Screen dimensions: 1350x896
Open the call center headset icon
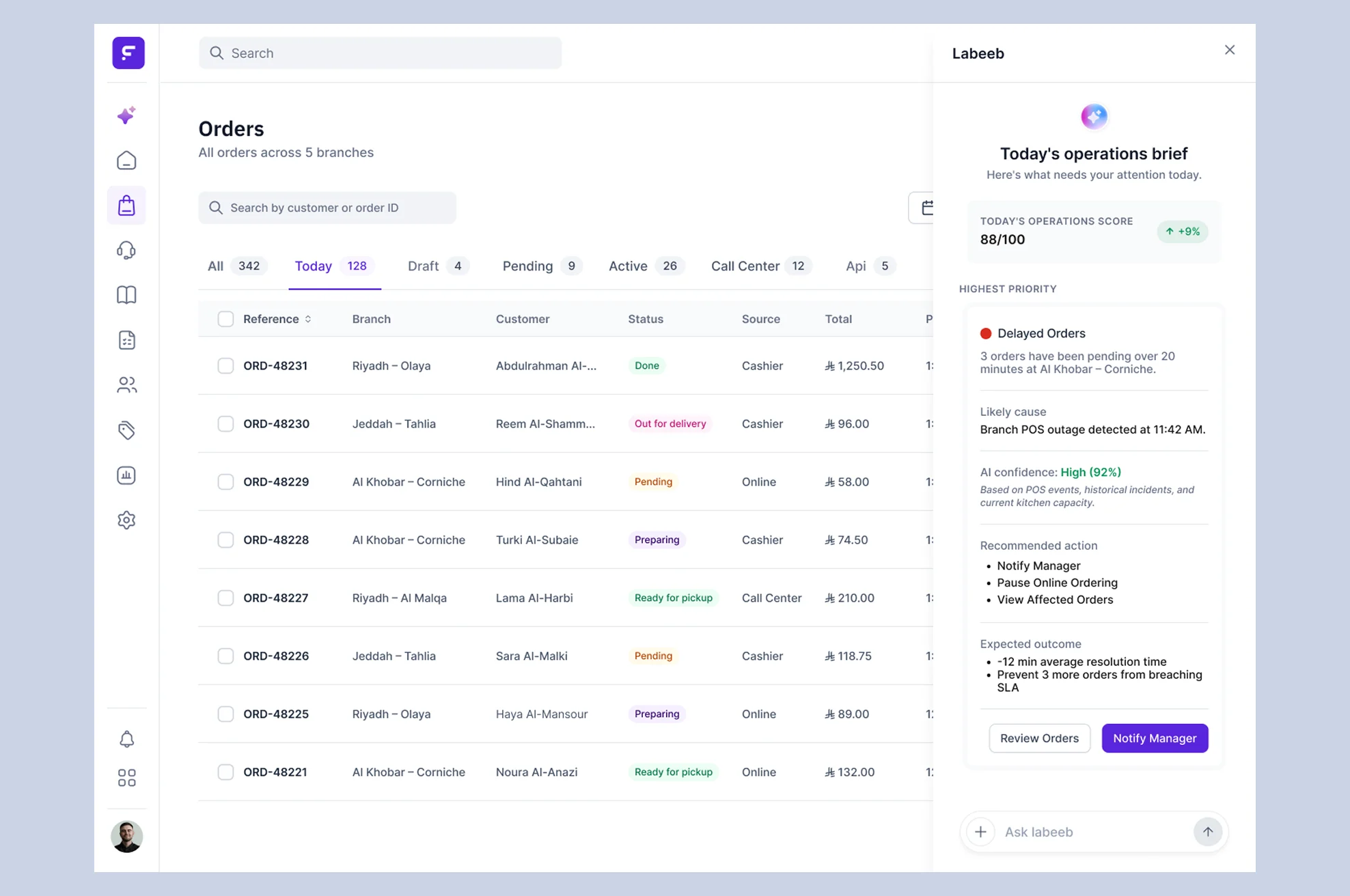[x=126, y=250]
